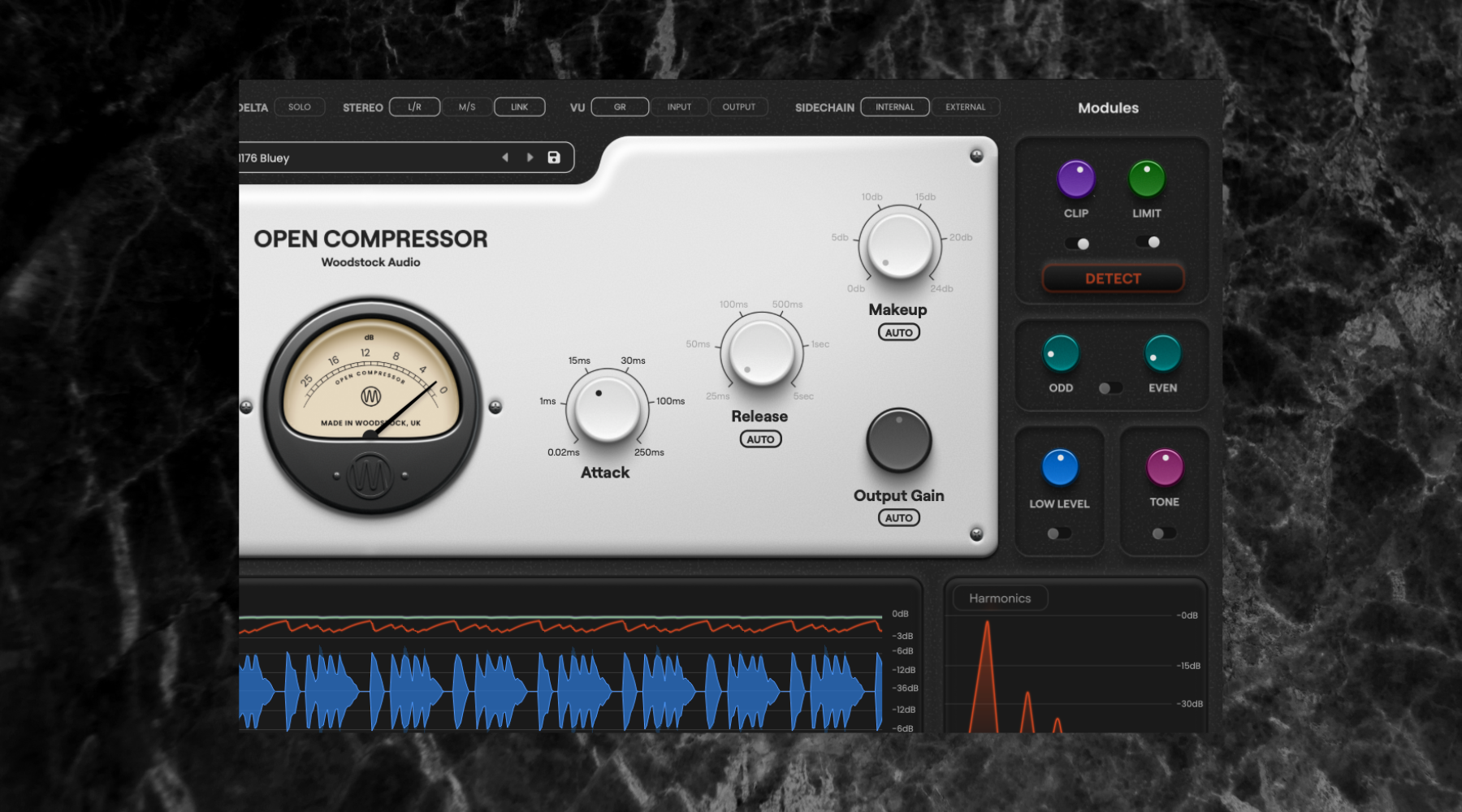Screen dimensions: 1462x812
Task: Switch VU meter to GR
Action: [620, 107]
